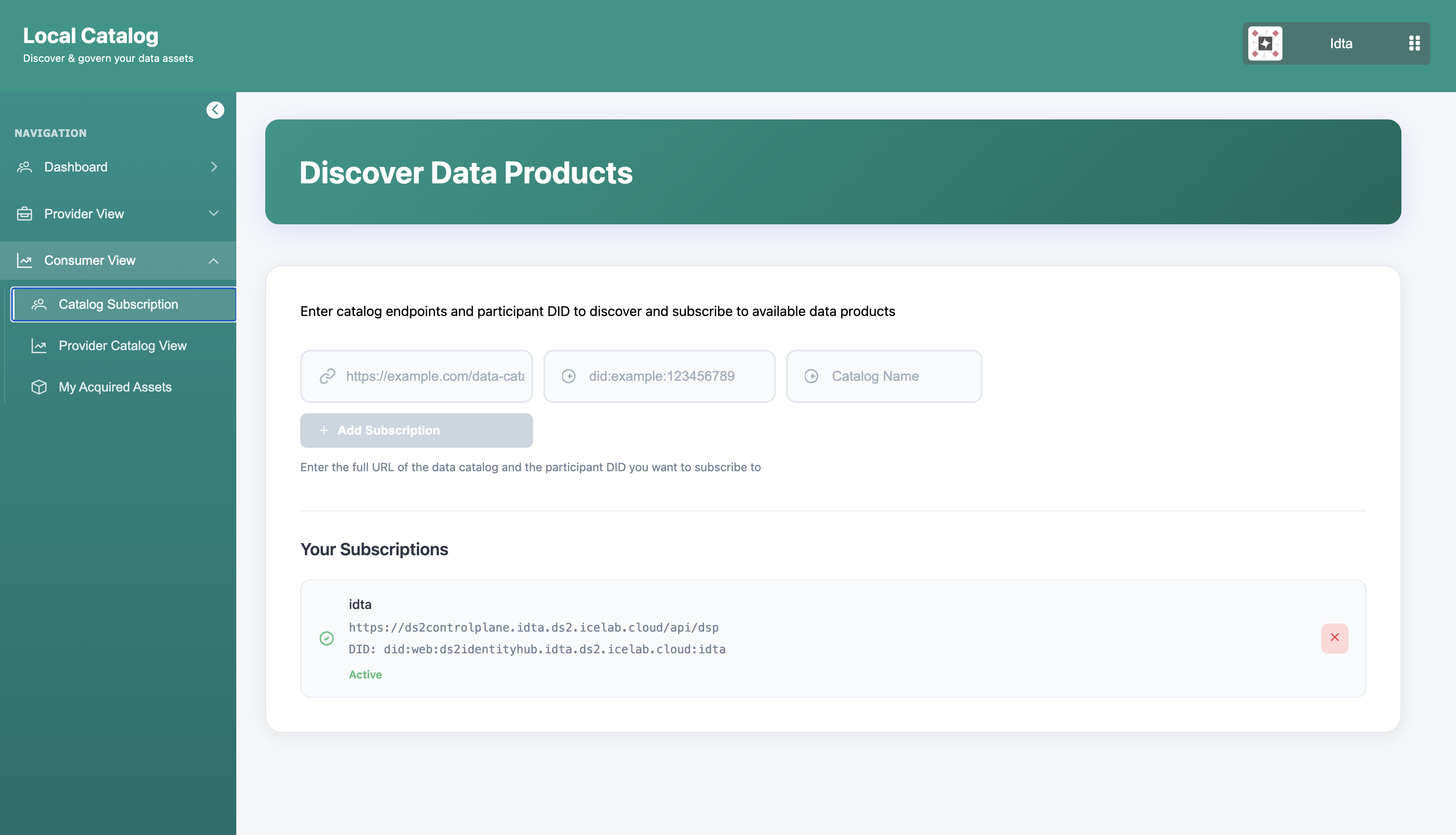This screenshot has height=835, width=1456.
Task: Open the apps grid menu icon
Action: (x=1414, y=43)
